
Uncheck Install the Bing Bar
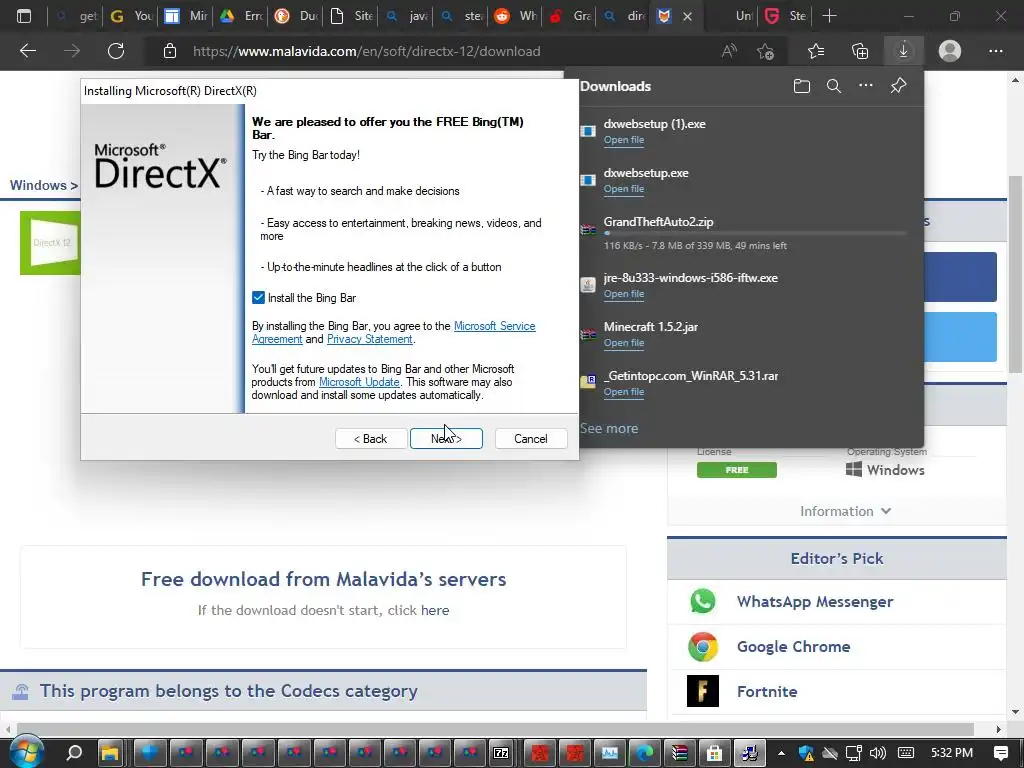point(259,298)
